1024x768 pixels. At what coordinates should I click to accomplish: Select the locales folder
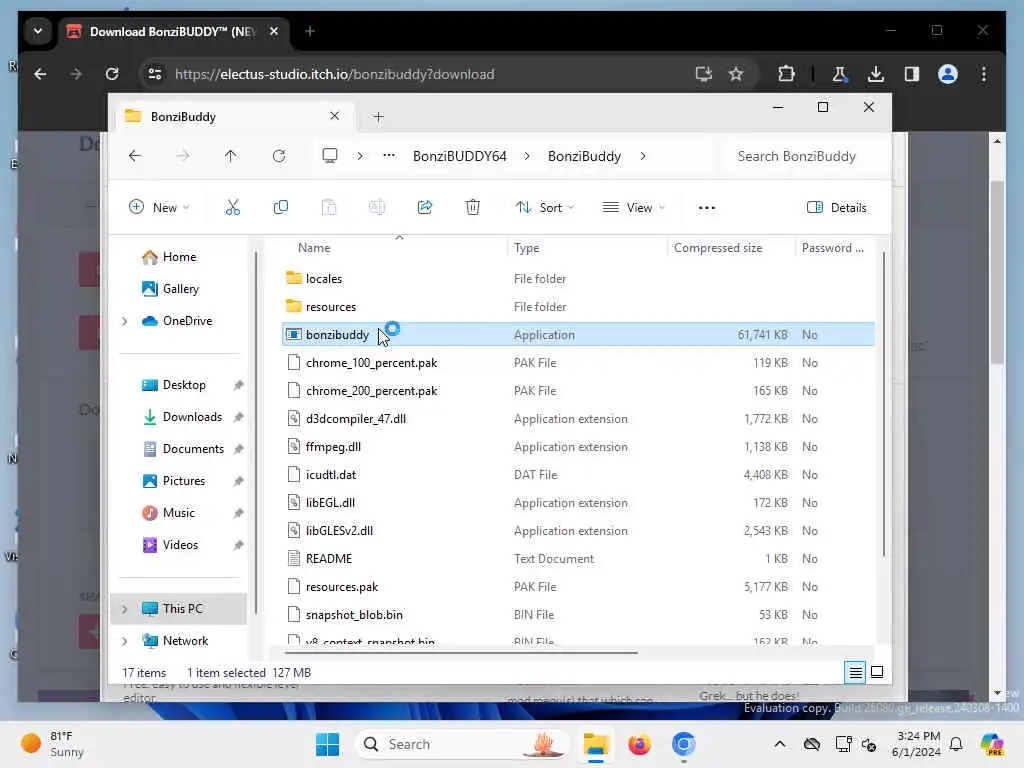(578, 279)
